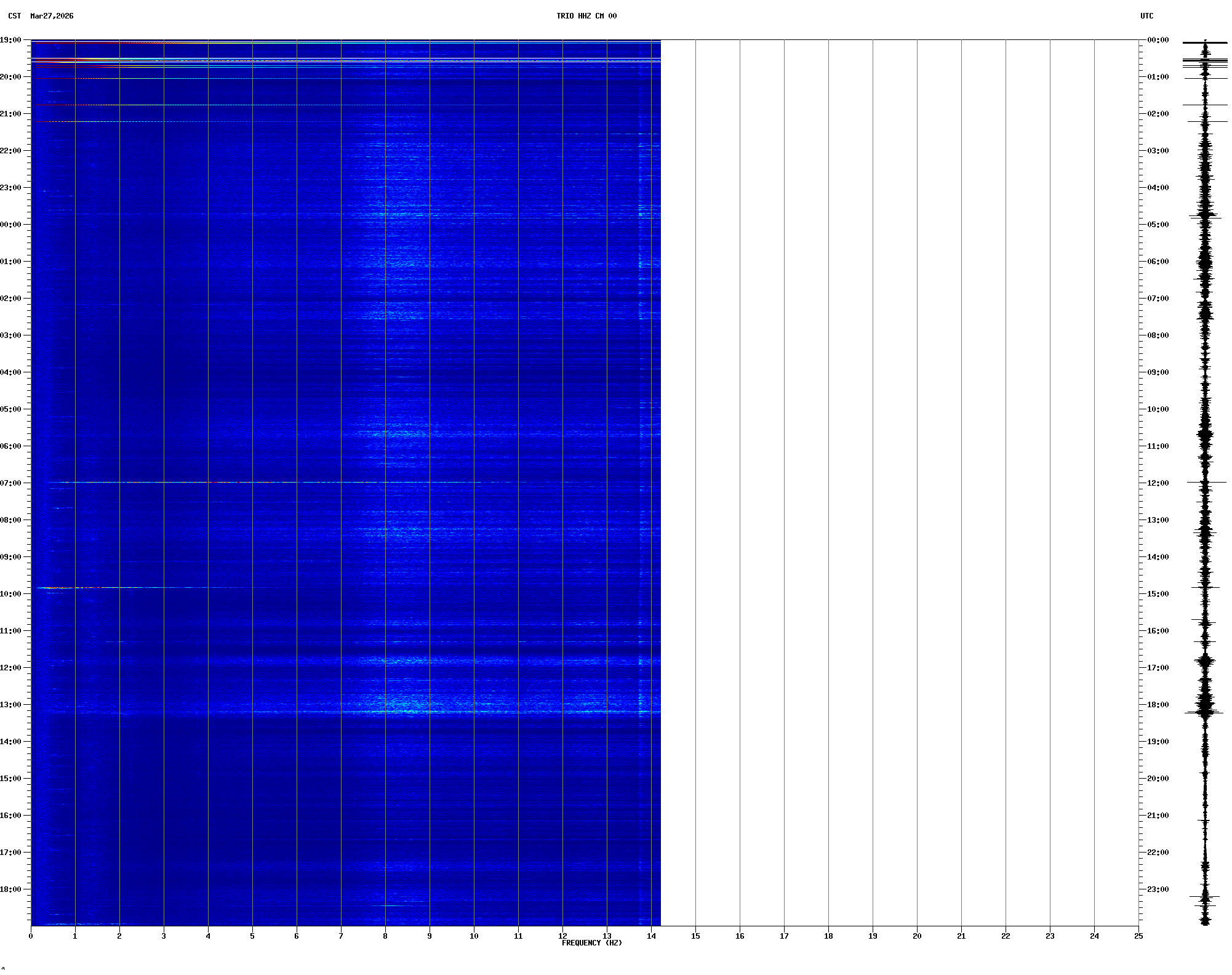Image resolution: width=1232 pixels, height=975 pixels.
Task: Click the 20 Hz frequency tick label
Action: 917,936
